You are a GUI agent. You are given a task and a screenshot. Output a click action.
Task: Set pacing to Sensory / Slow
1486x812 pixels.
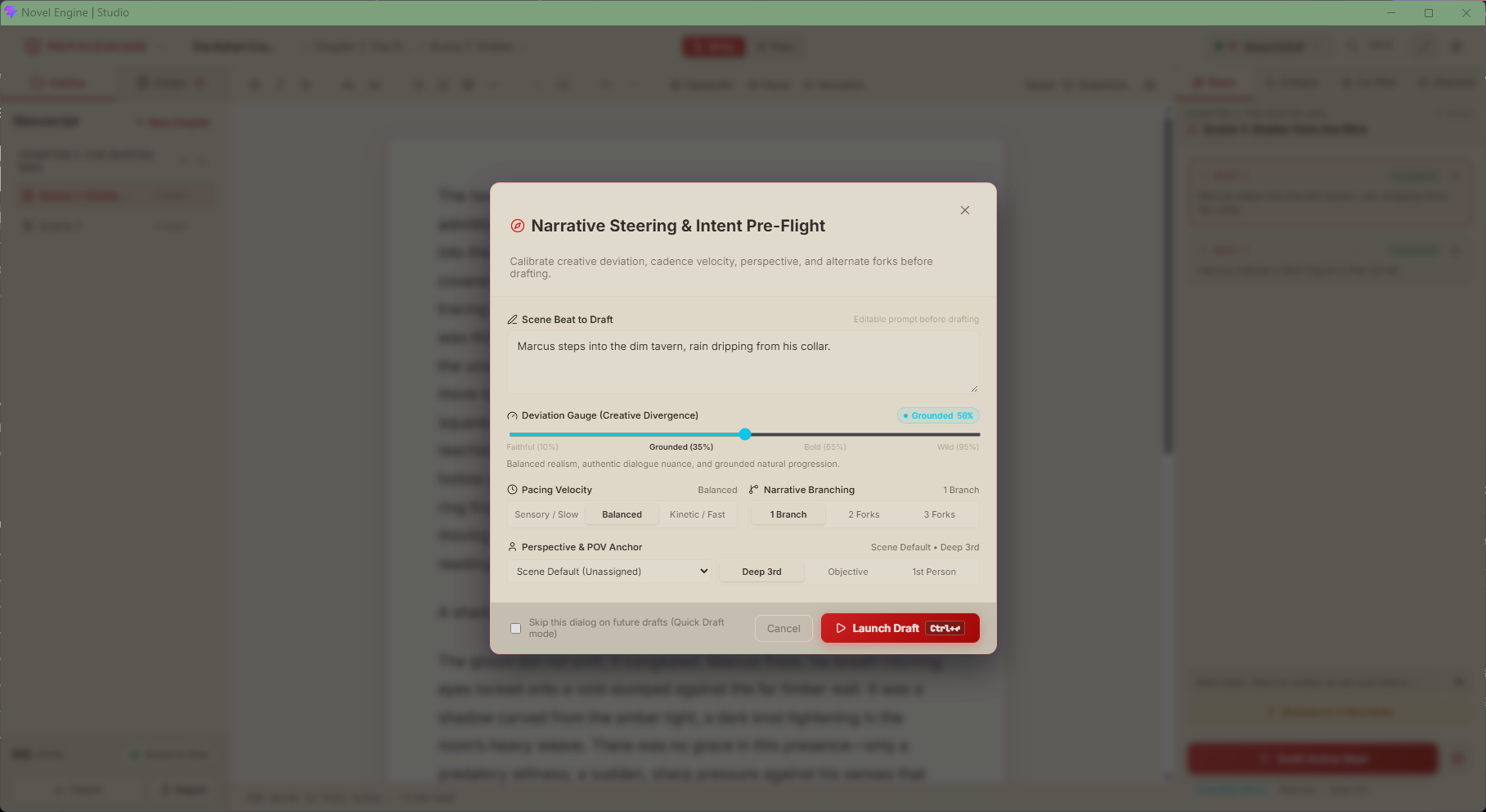(x=546, y=514)
